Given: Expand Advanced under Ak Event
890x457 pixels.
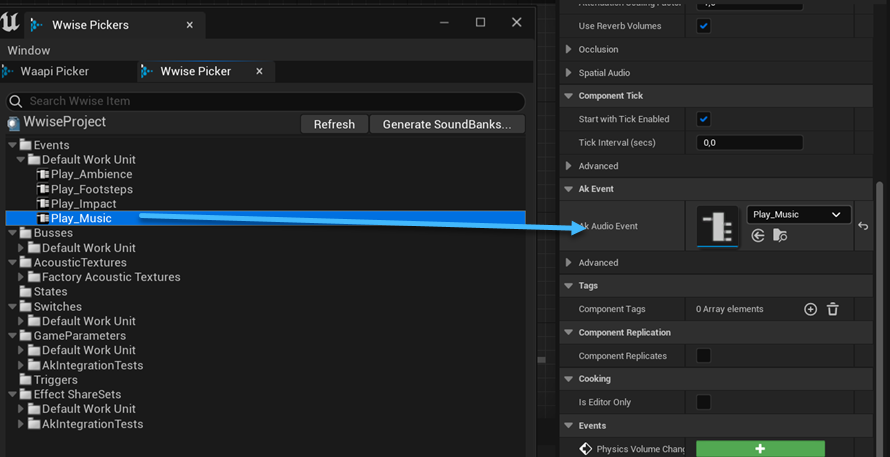Looking at the screenshot, I should click(x=569, y=263).
